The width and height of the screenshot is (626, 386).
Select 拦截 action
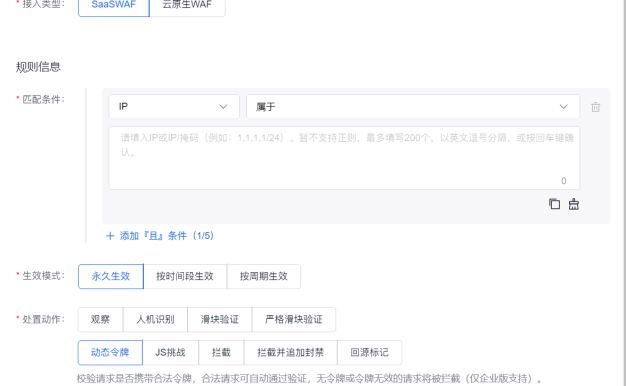click(221, 352)
